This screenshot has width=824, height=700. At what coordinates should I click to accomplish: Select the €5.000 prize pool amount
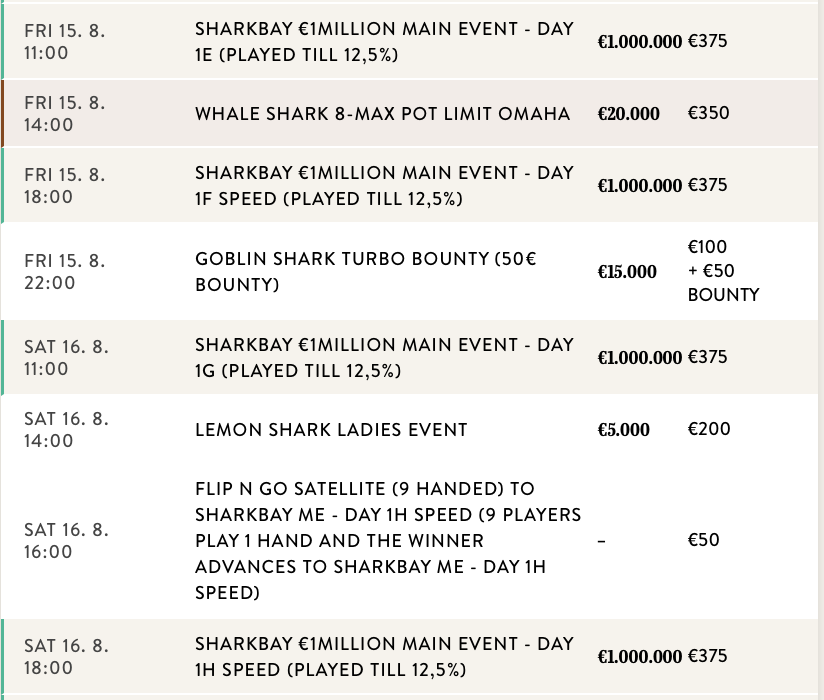[623, 430]
